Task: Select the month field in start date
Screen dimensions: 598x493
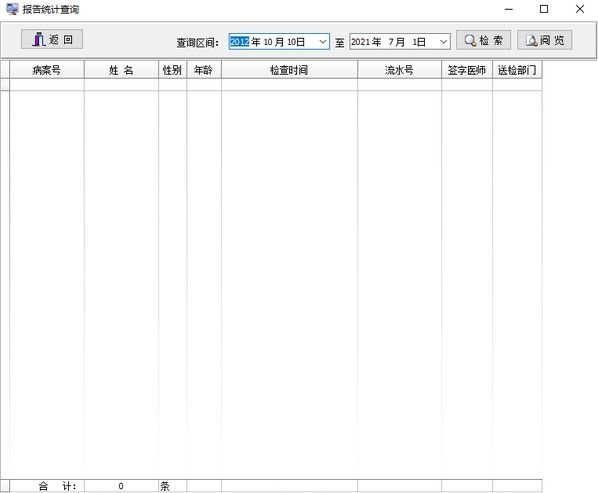Action: pos(267,42)
